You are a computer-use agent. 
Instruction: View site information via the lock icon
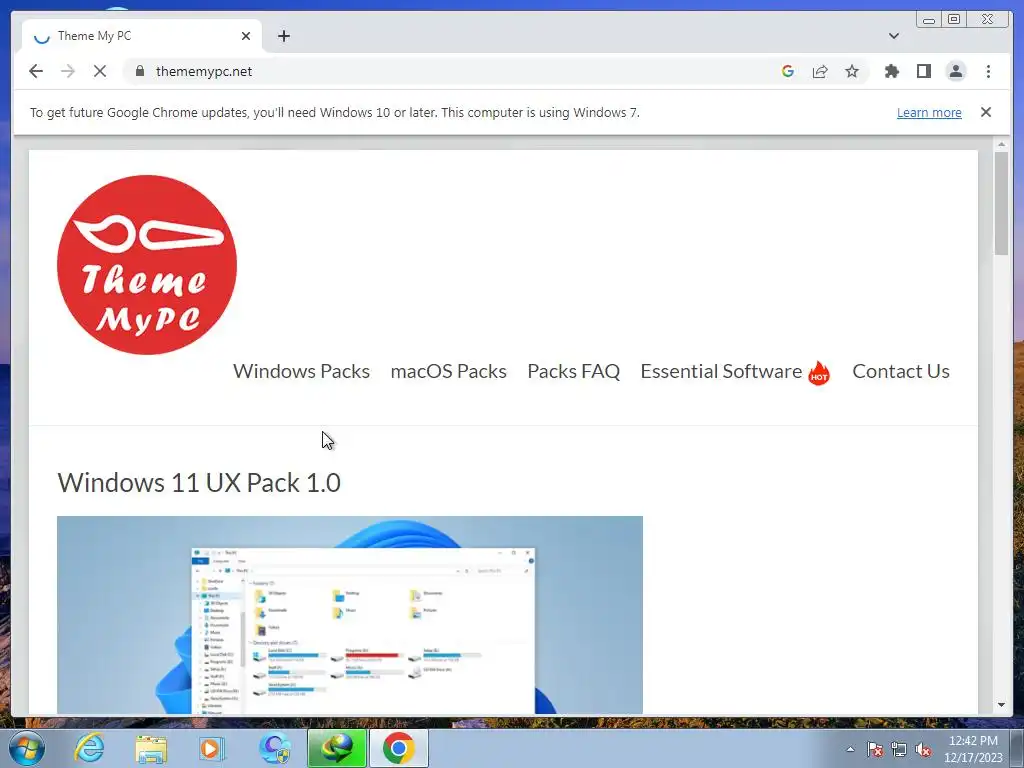(x=140, y=71)
